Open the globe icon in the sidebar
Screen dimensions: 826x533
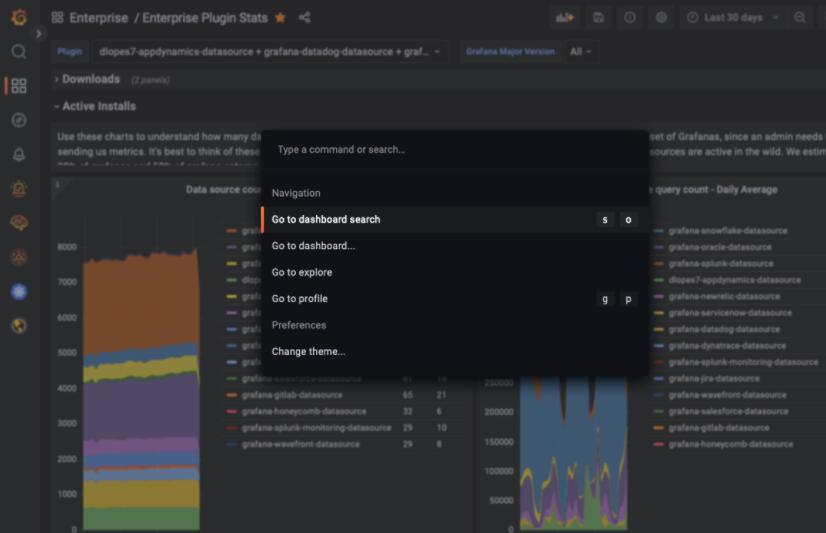[x=19, y=326]
